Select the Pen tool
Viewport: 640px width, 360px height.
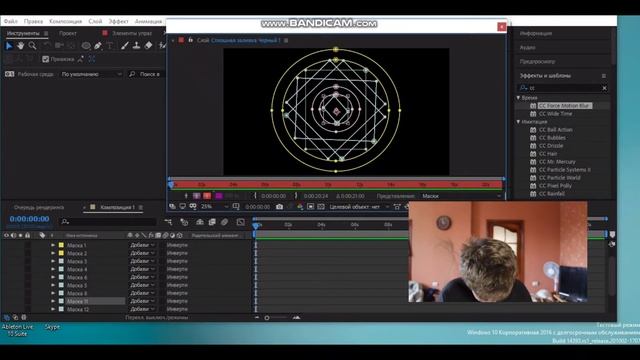(x=98, y=46)
